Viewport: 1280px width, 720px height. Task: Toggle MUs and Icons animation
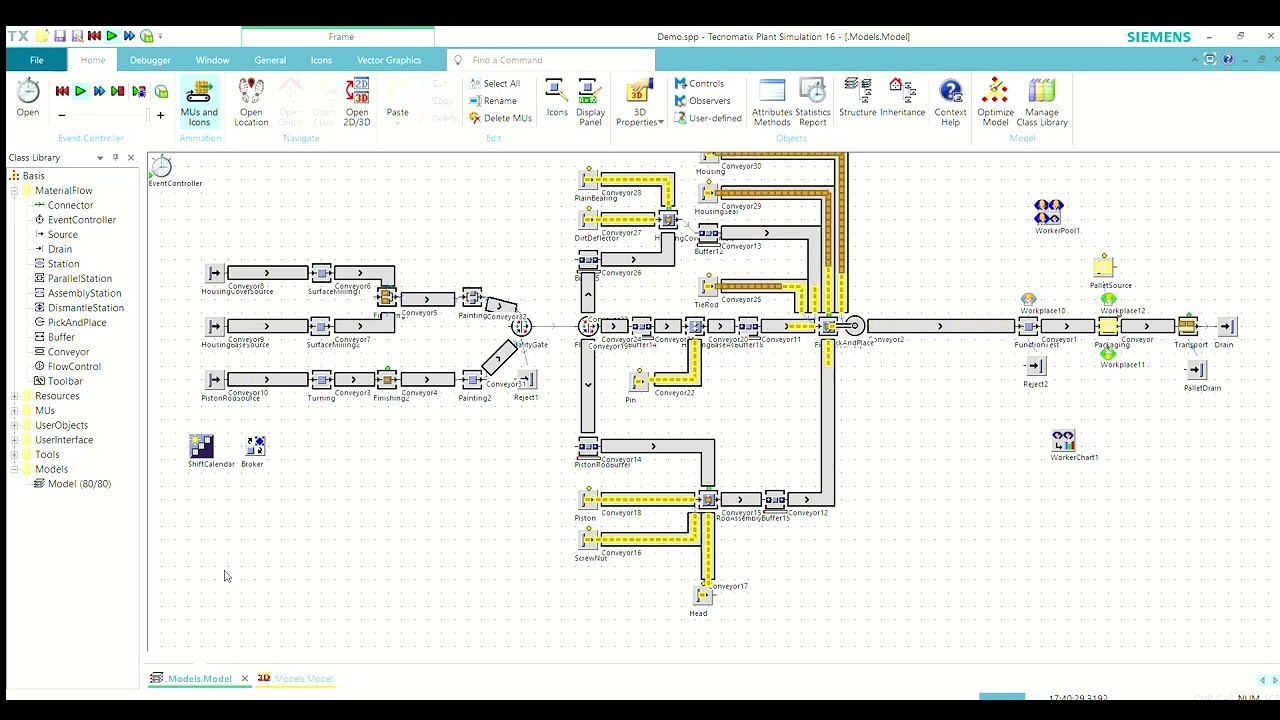tap(199, 103)
